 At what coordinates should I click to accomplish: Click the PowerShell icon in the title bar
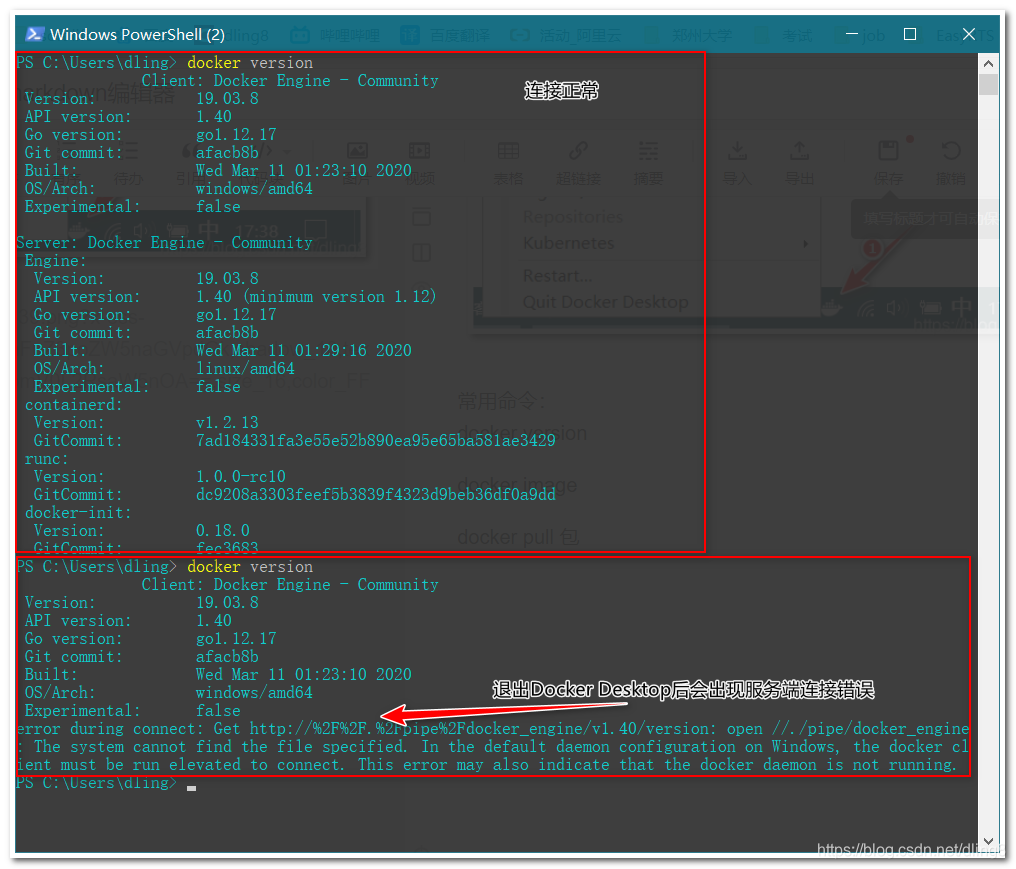pyautogui.click(x=34, y=34)
